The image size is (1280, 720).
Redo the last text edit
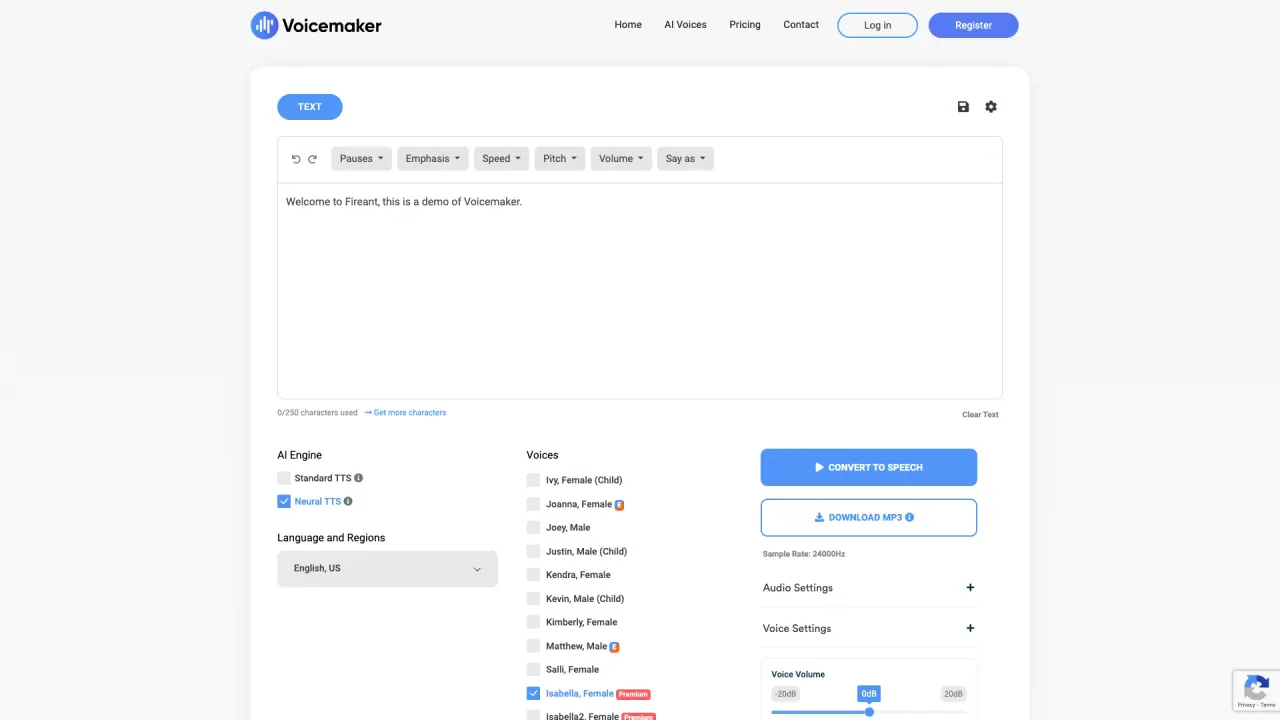click(312, 159)
